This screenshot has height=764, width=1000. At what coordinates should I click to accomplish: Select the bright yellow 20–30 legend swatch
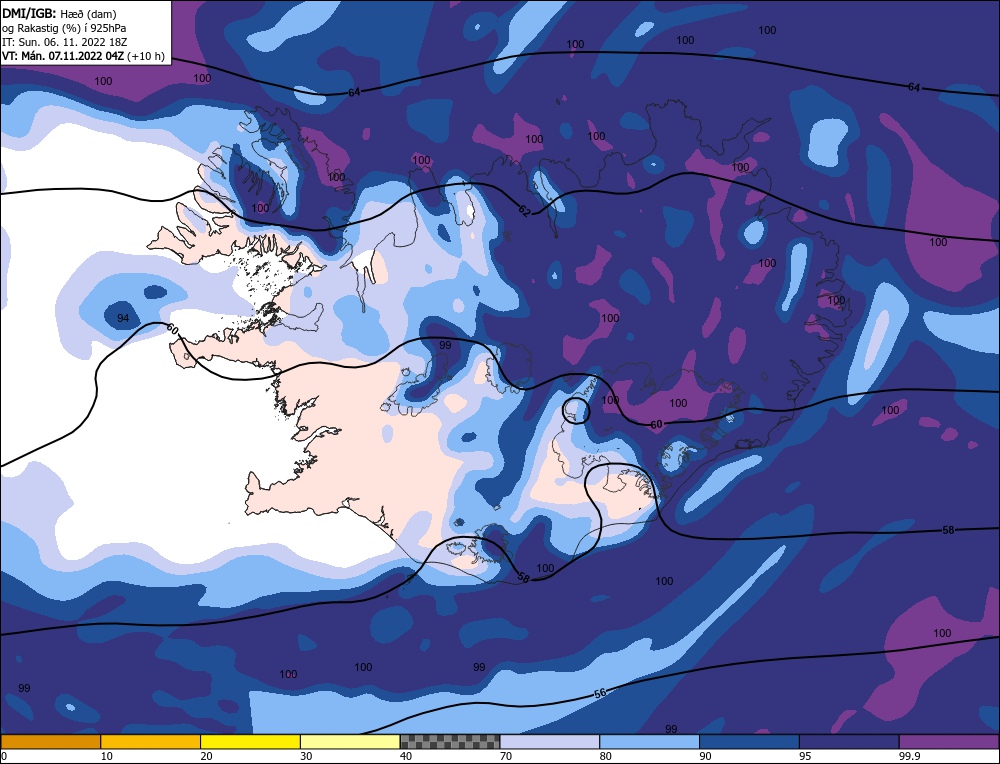point(250,741)
